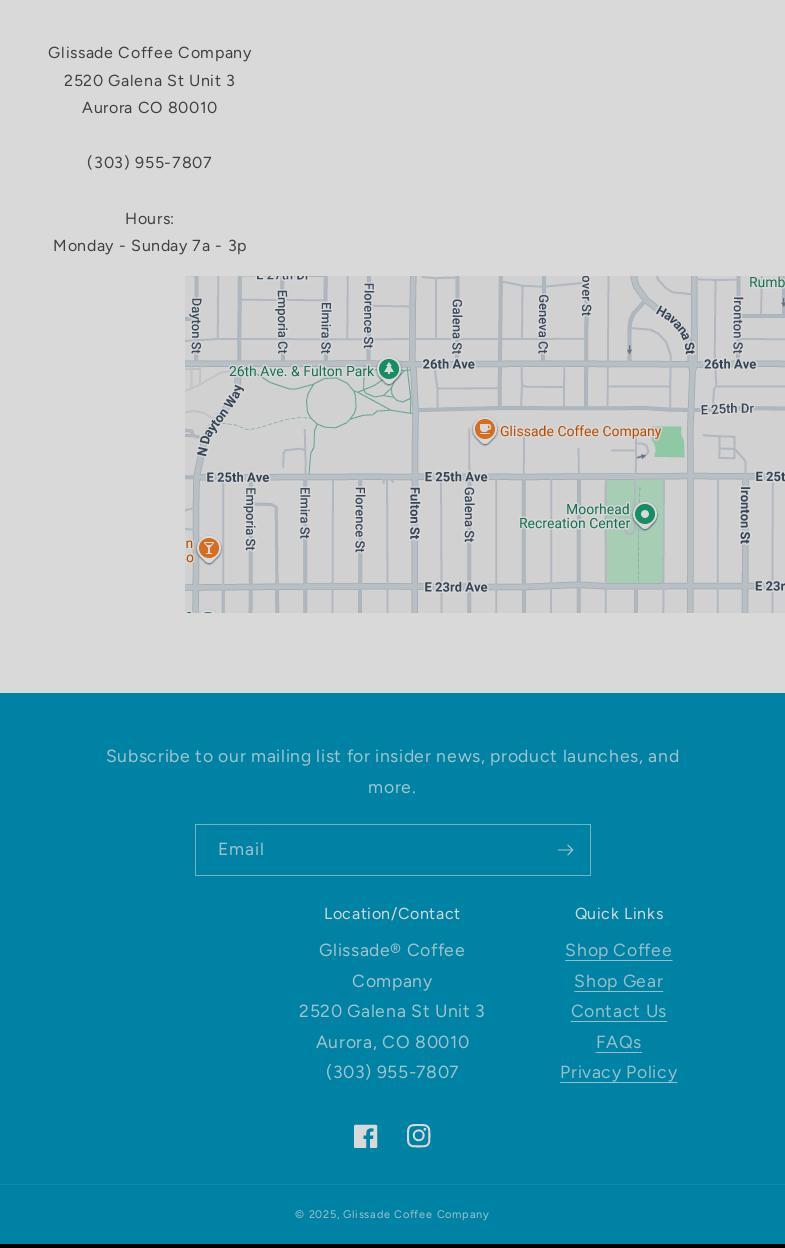Click the Facebook icon in footer

coord(365,1136)
